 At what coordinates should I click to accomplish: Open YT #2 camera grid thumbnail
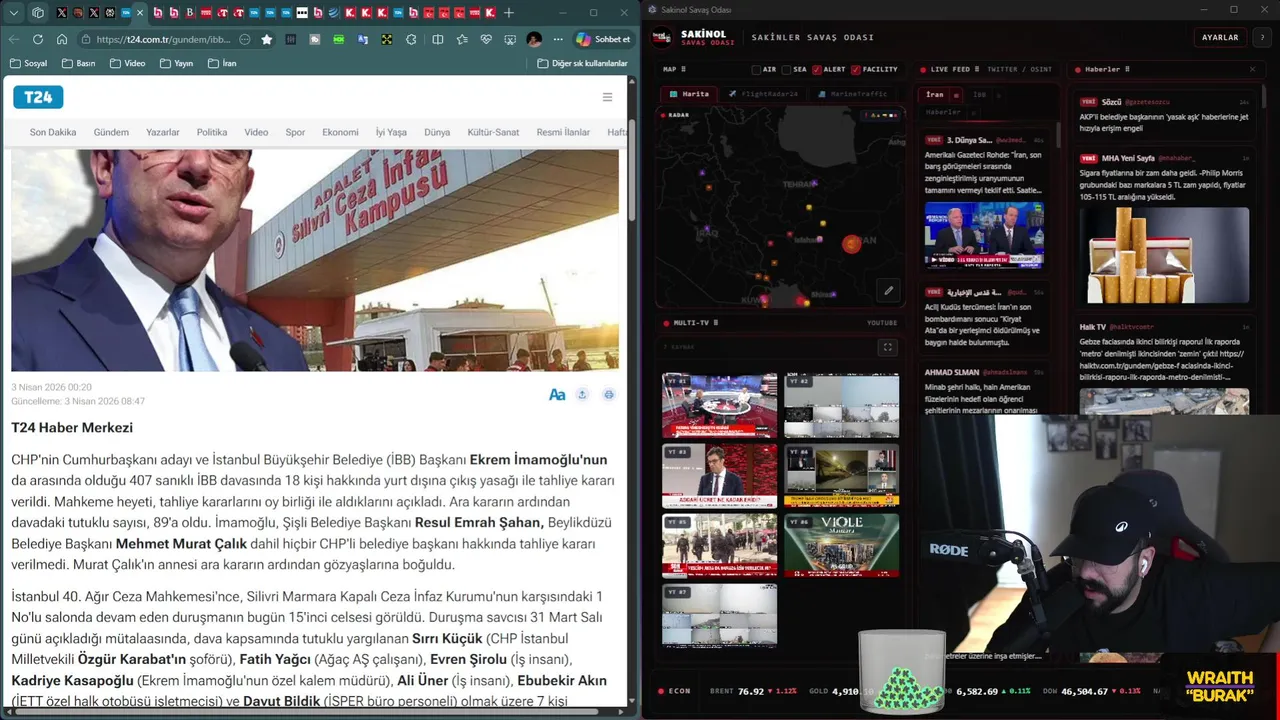[x=841, y=405]
